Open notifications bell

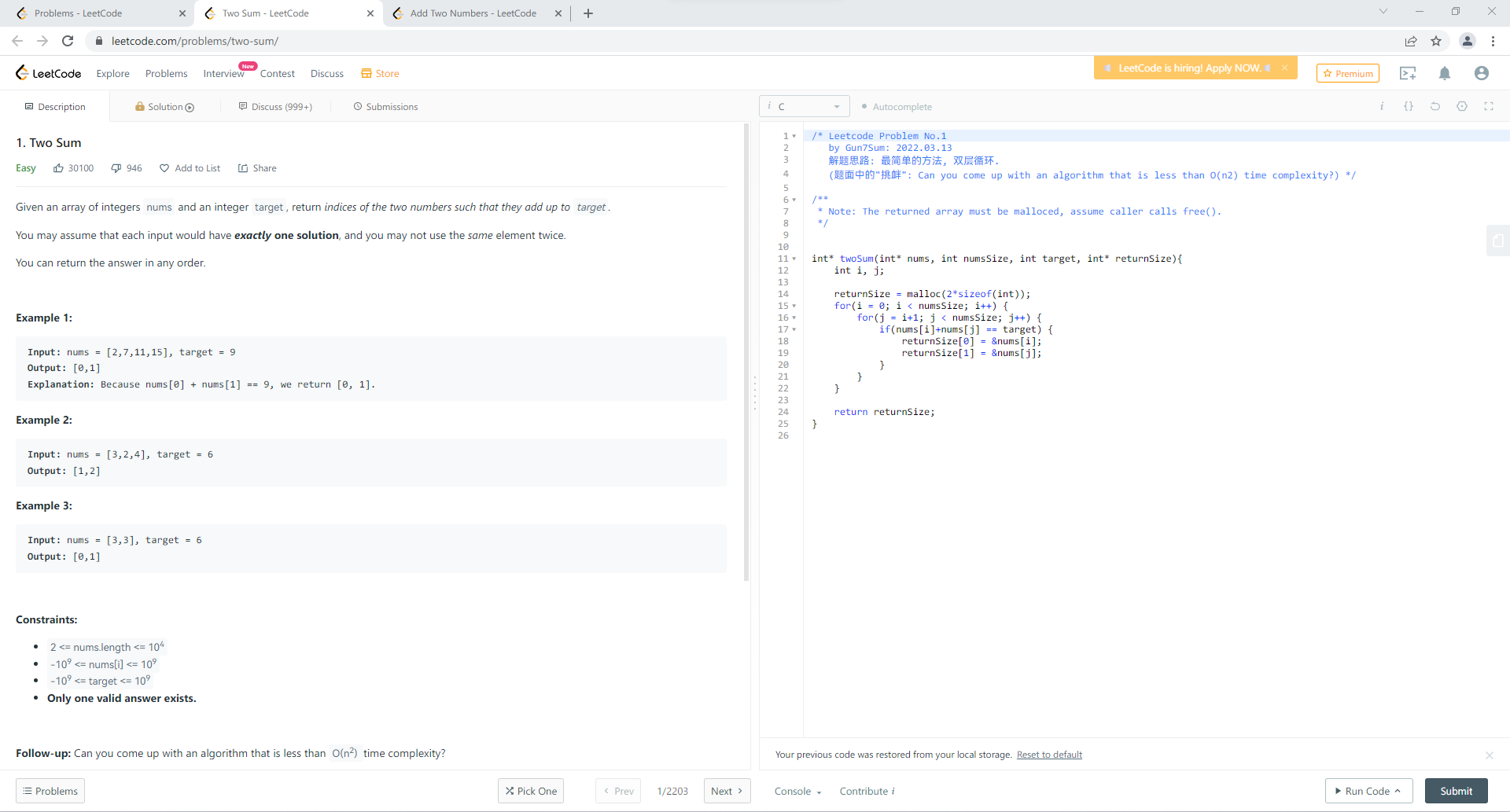pos(1445,73)
